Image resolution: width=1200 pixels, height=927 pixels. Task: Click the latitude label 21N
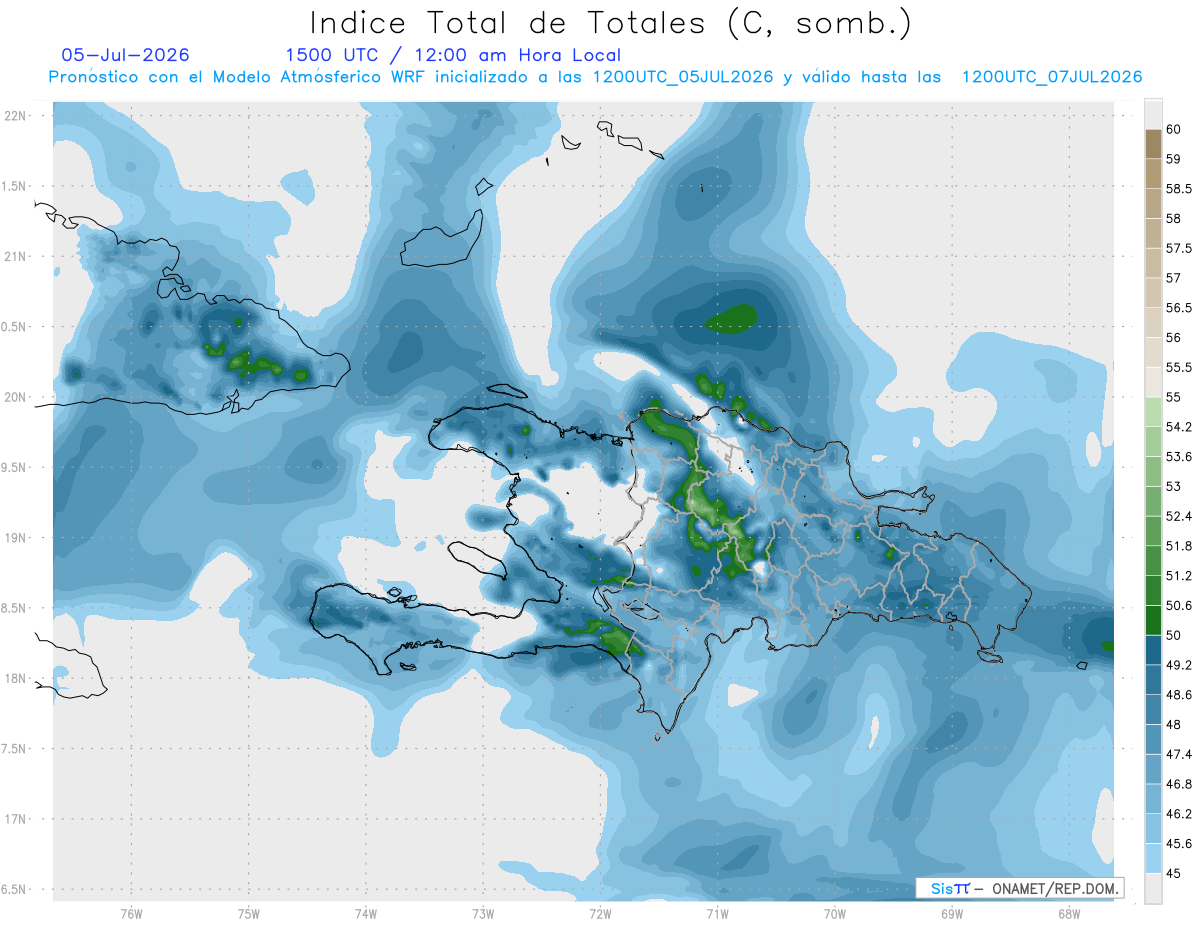click(16, 256)
